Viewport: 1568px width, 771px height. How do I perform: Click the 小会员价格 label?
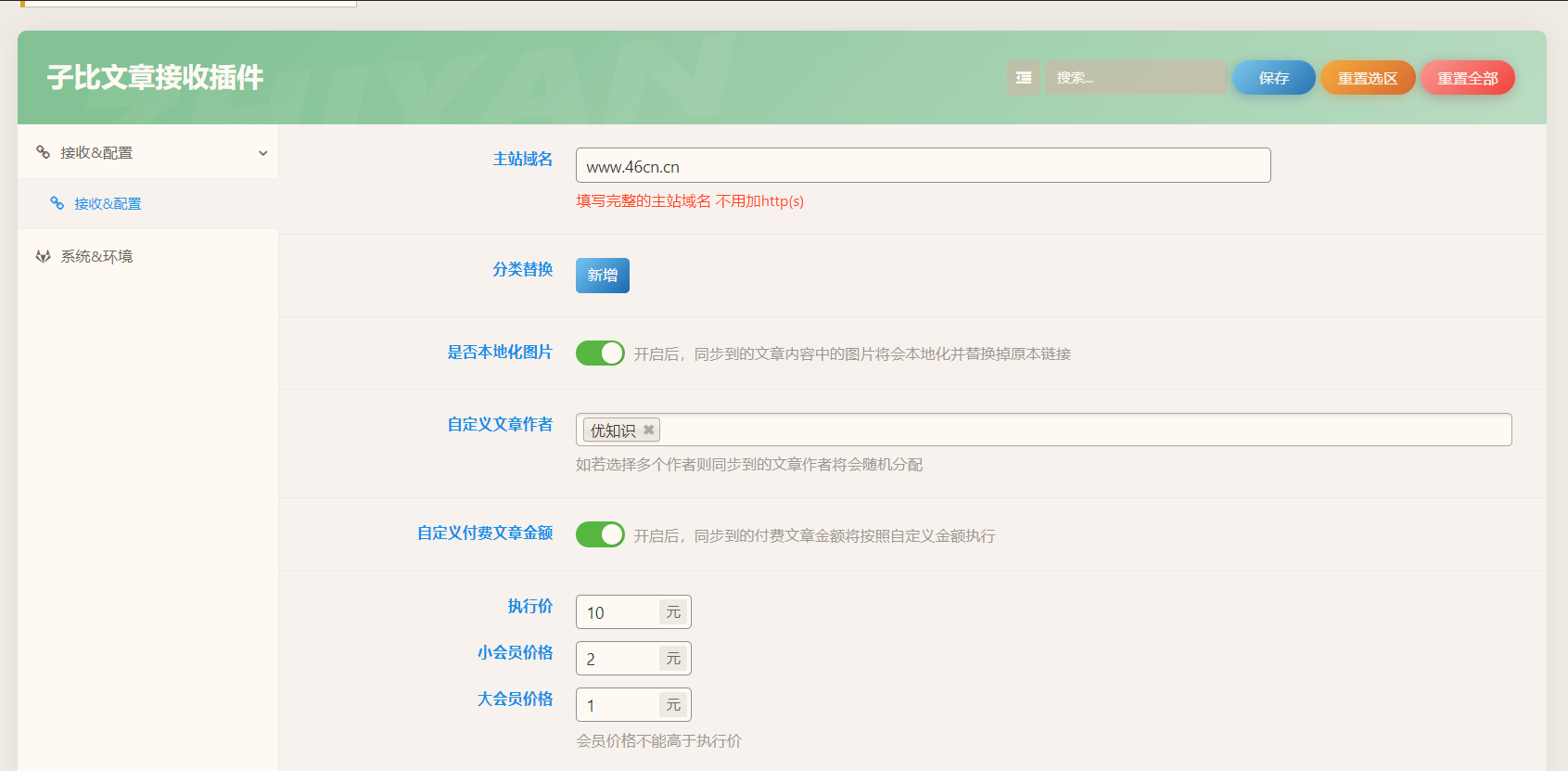[516, 652]
